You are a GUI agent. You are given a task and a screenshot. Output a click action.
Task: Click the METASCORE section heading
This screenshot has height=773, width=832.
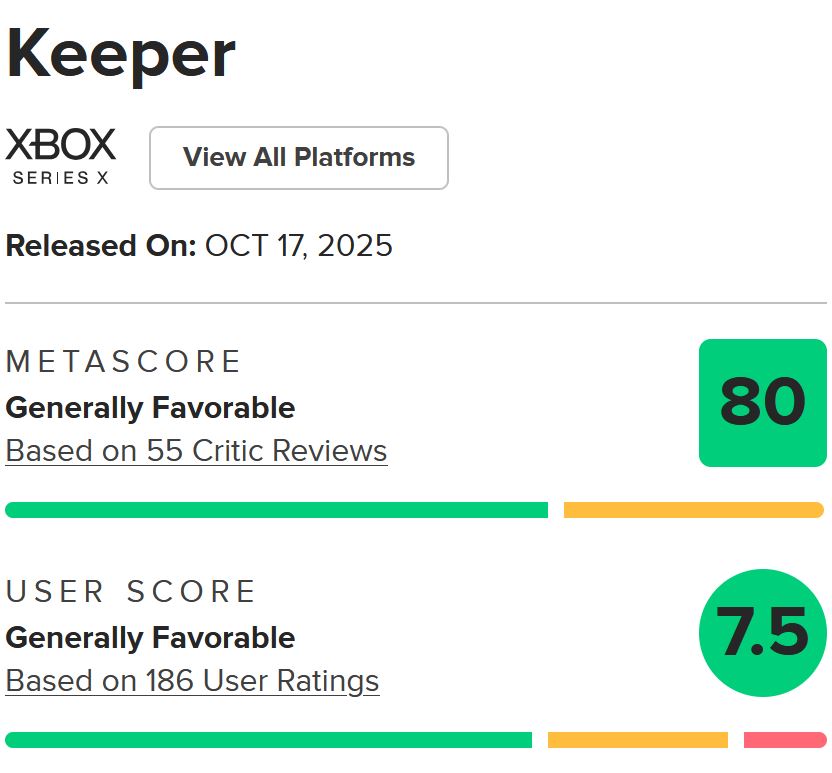(122, 361)
